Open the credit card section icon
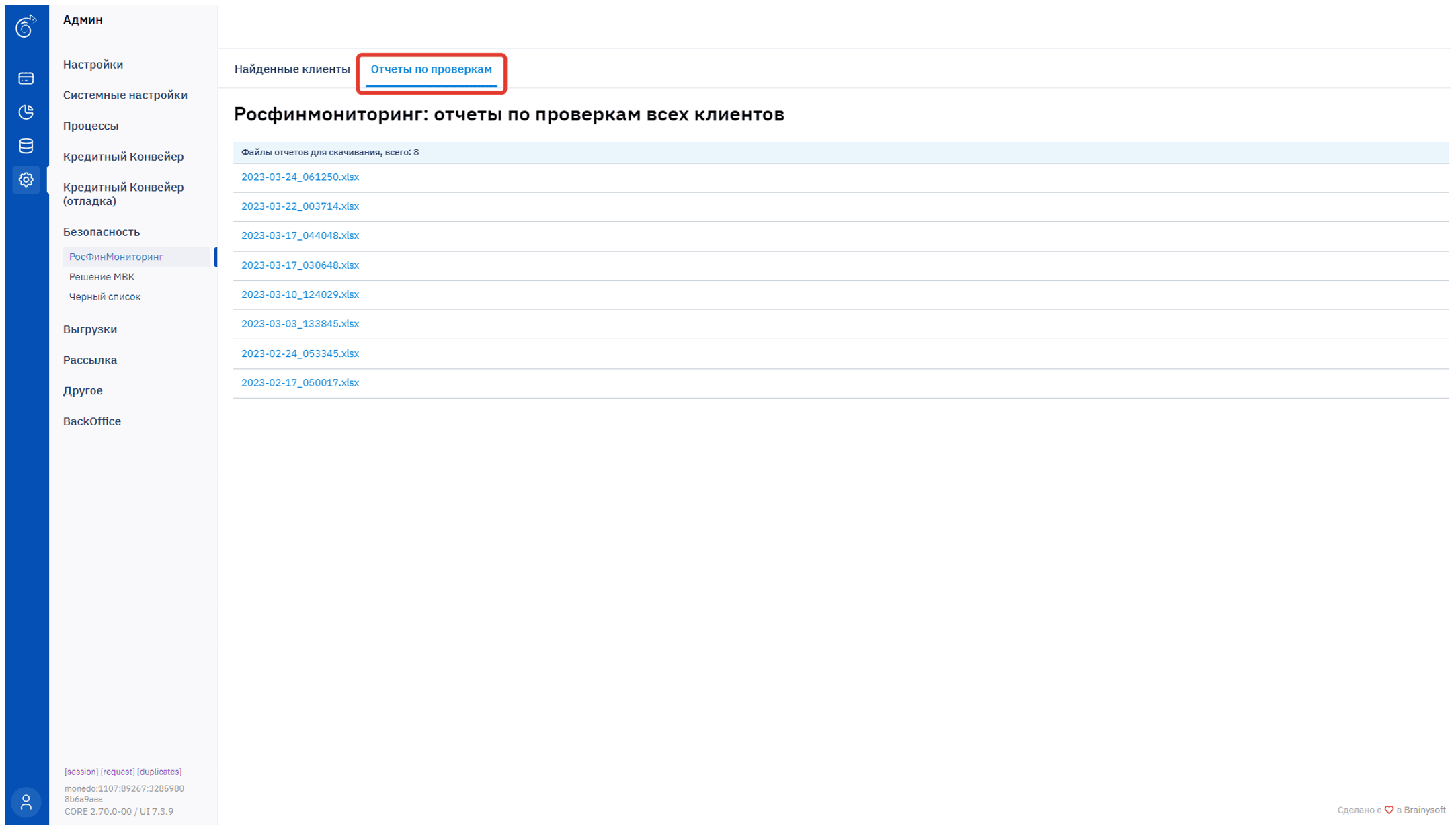The width and height of the screenshot is (1456, 832). (x=26, y=79)
